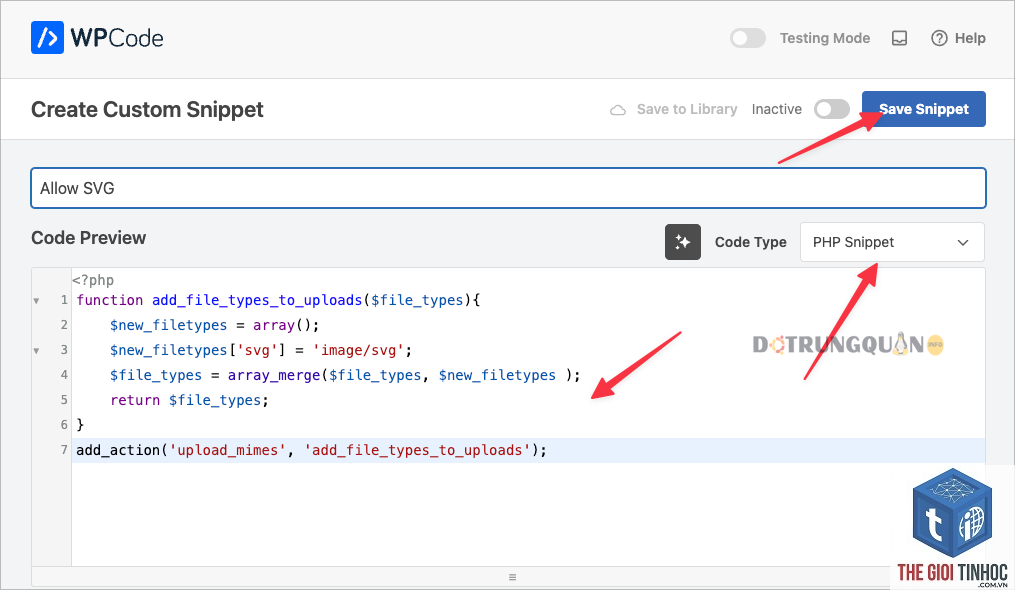Viewport: 1015px width, 590px height.
Task: Click the $new_filetypes = array() line
Action: [214, 325]
